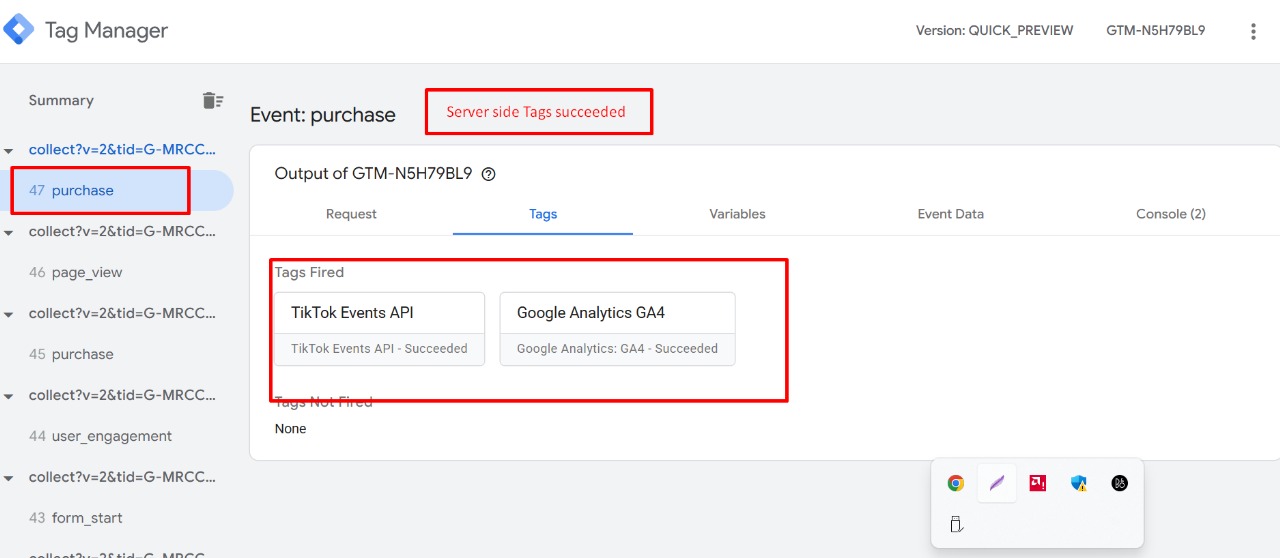Click the Tag Manager title text

106,31
